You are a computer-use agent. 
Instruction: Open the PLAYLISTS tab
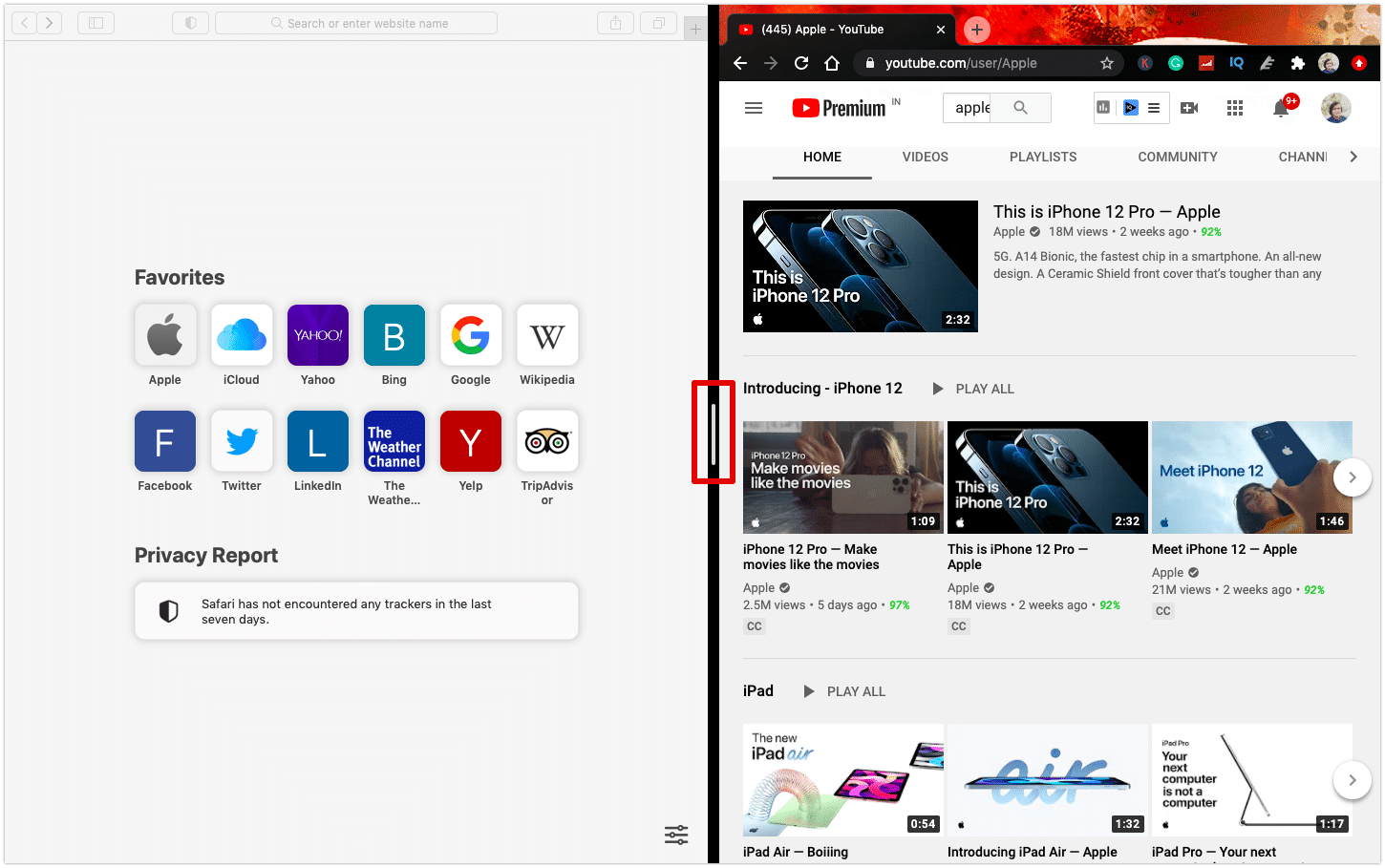pyautogui.click(x=1043, y=157)
